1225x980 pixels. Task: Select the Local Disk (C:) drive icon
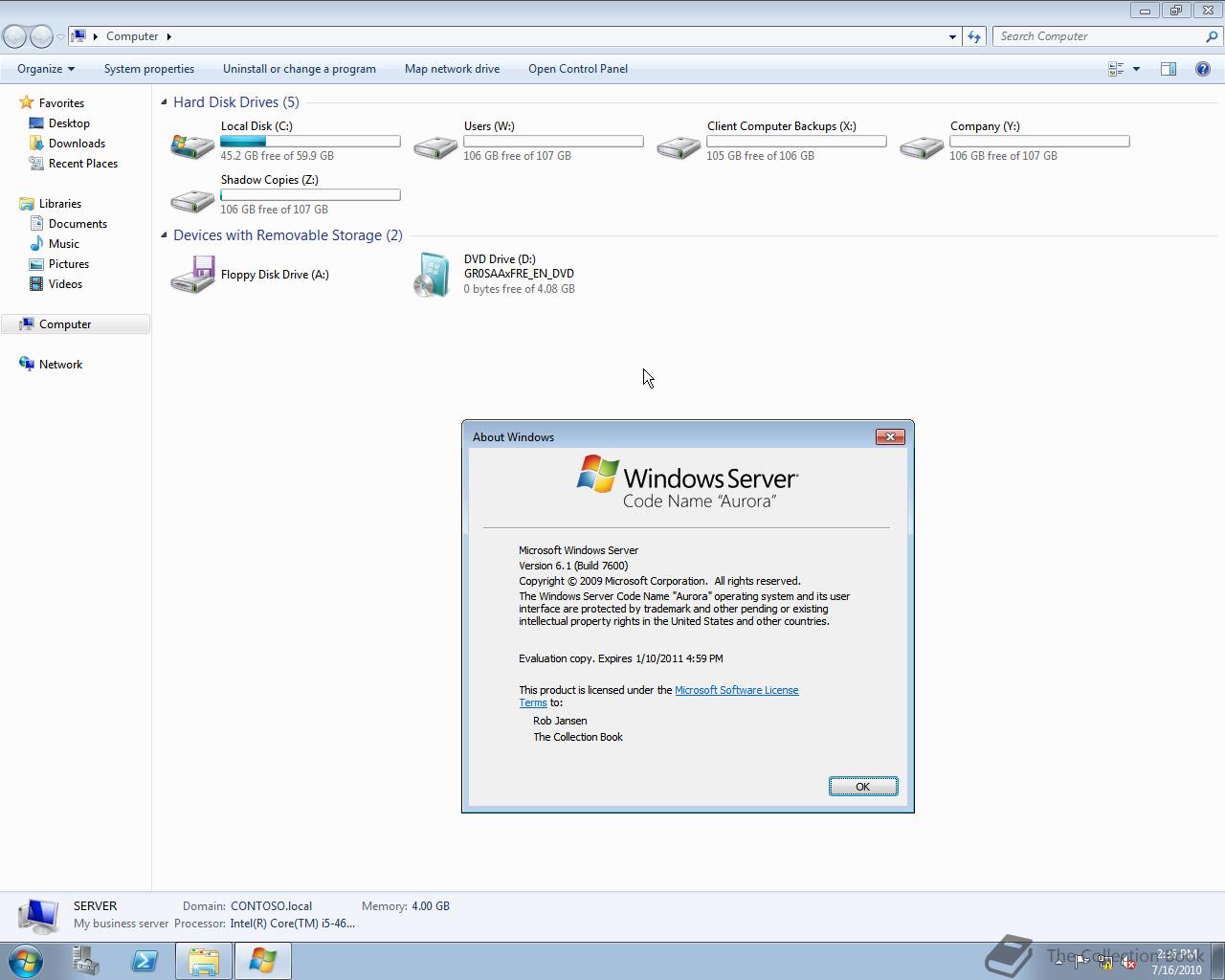pyautogui.click(x=192, y=145)
